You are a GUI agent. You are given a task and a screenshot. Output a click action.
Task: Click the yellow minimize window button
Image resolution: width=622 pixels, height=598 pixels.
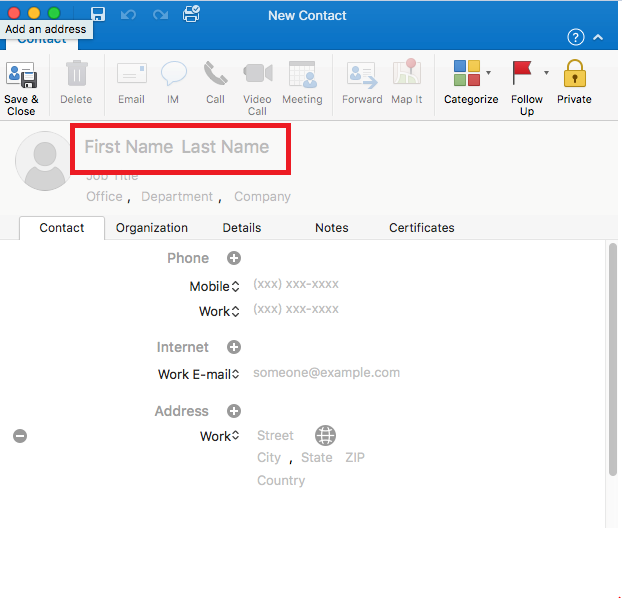tap(34, 13)
